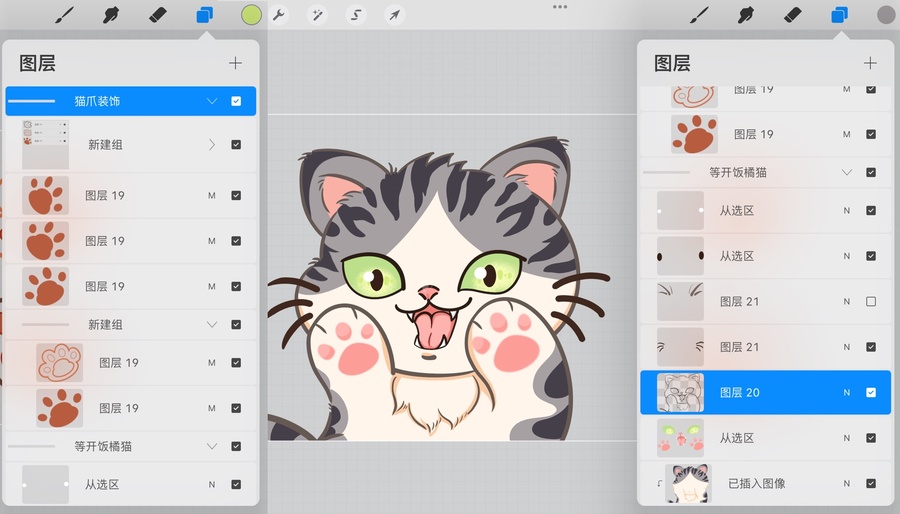Hide the outline-paw 图层 19 layer in the left panel
The width and height of the screenshot is (900, 514).
click(236, 363)
